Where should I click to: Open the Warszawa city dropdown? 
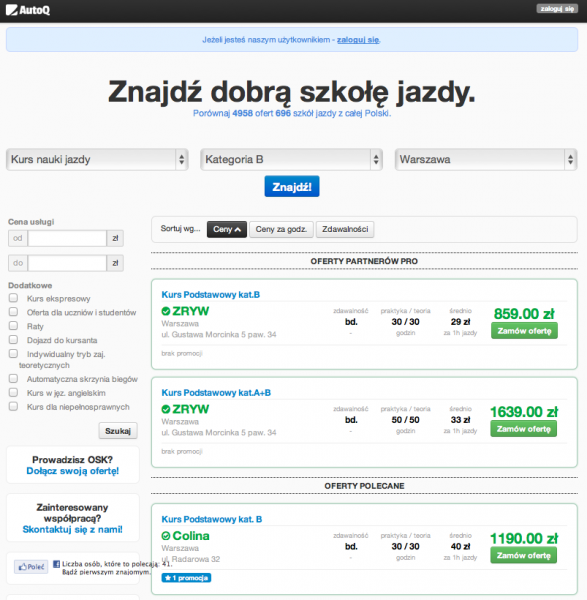coord(486,160)
